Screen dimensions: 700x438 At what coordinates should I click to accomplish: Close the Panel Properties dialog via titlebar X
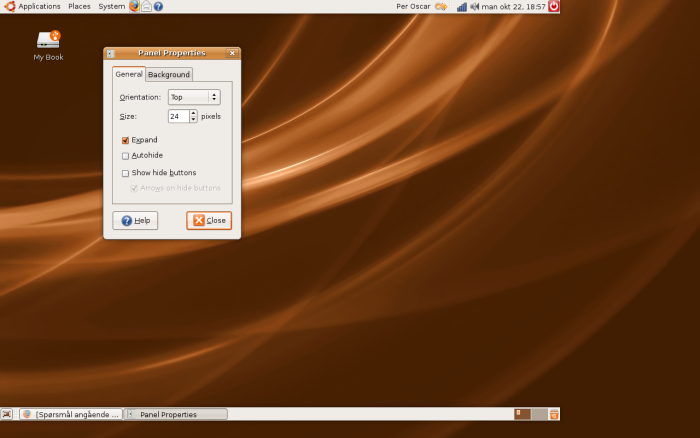click(x=232, y=53)
